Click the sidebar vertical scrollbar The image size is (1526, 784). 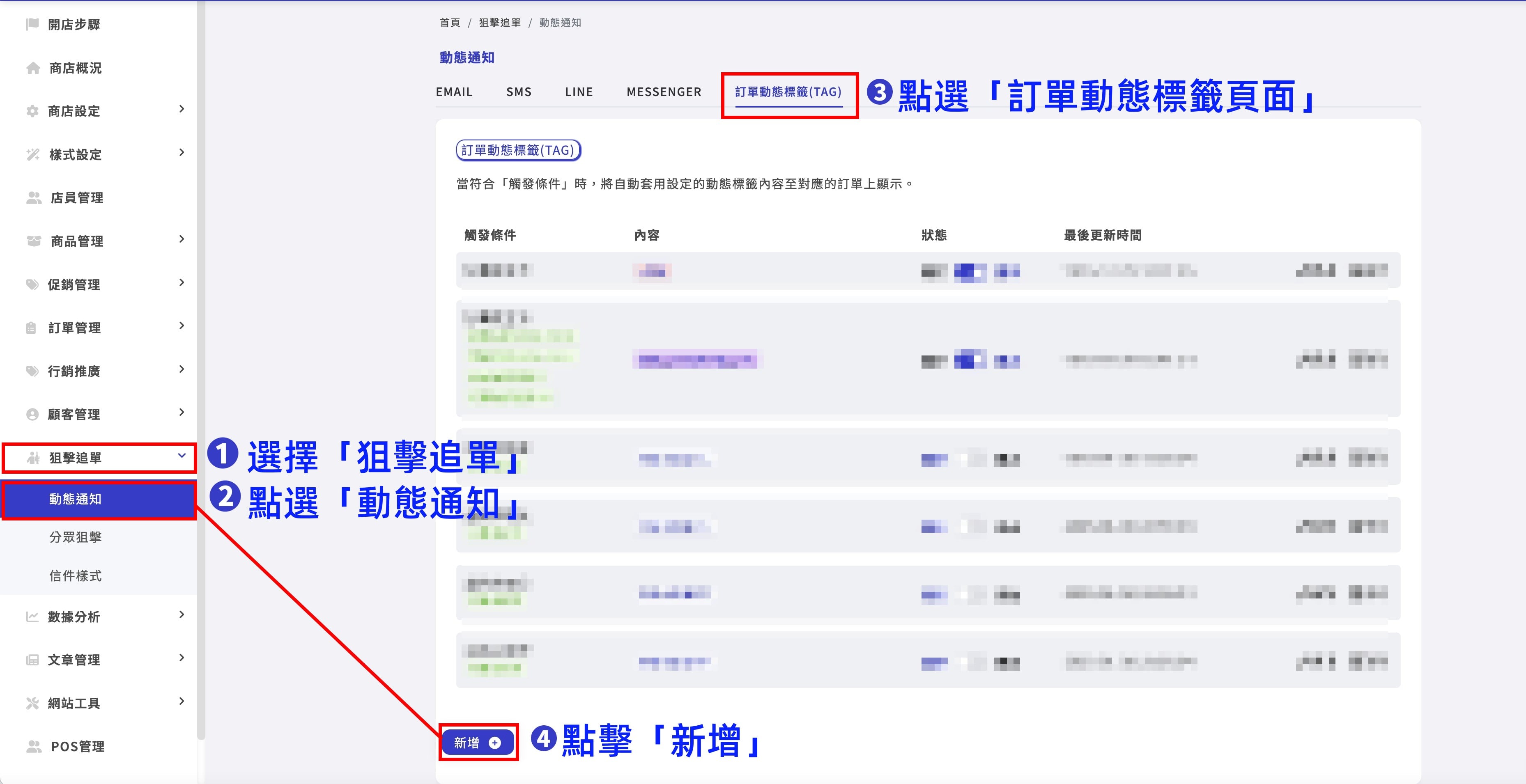[x=201, y=370]
